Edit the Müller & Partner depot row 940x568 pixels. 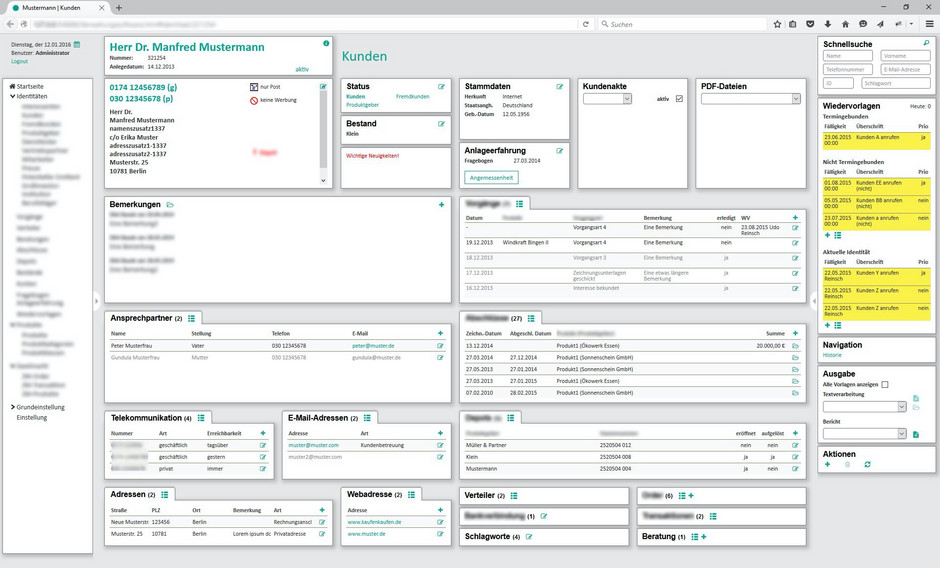795,446
